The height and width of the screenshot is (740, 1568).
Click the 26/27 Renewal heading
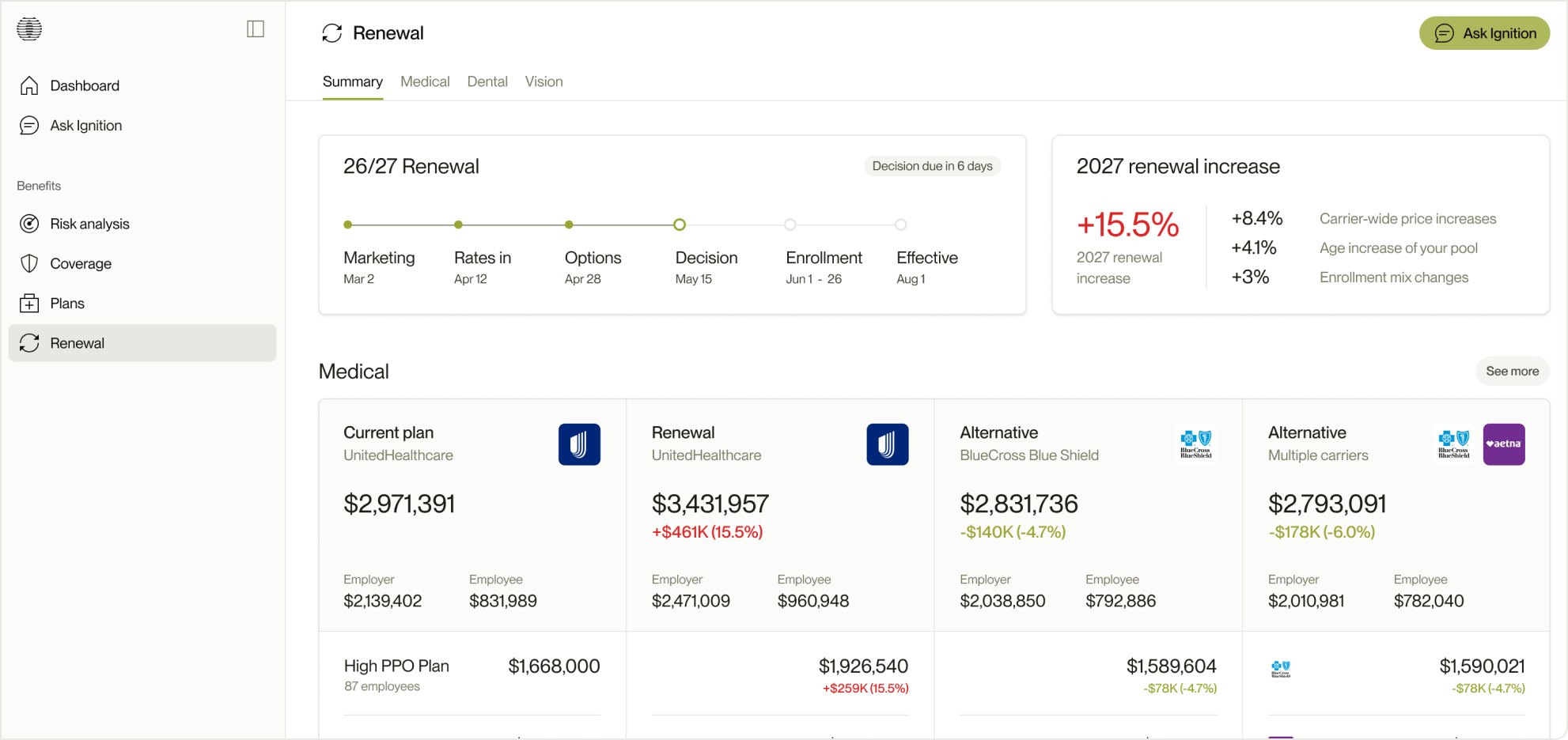[411, 167]
